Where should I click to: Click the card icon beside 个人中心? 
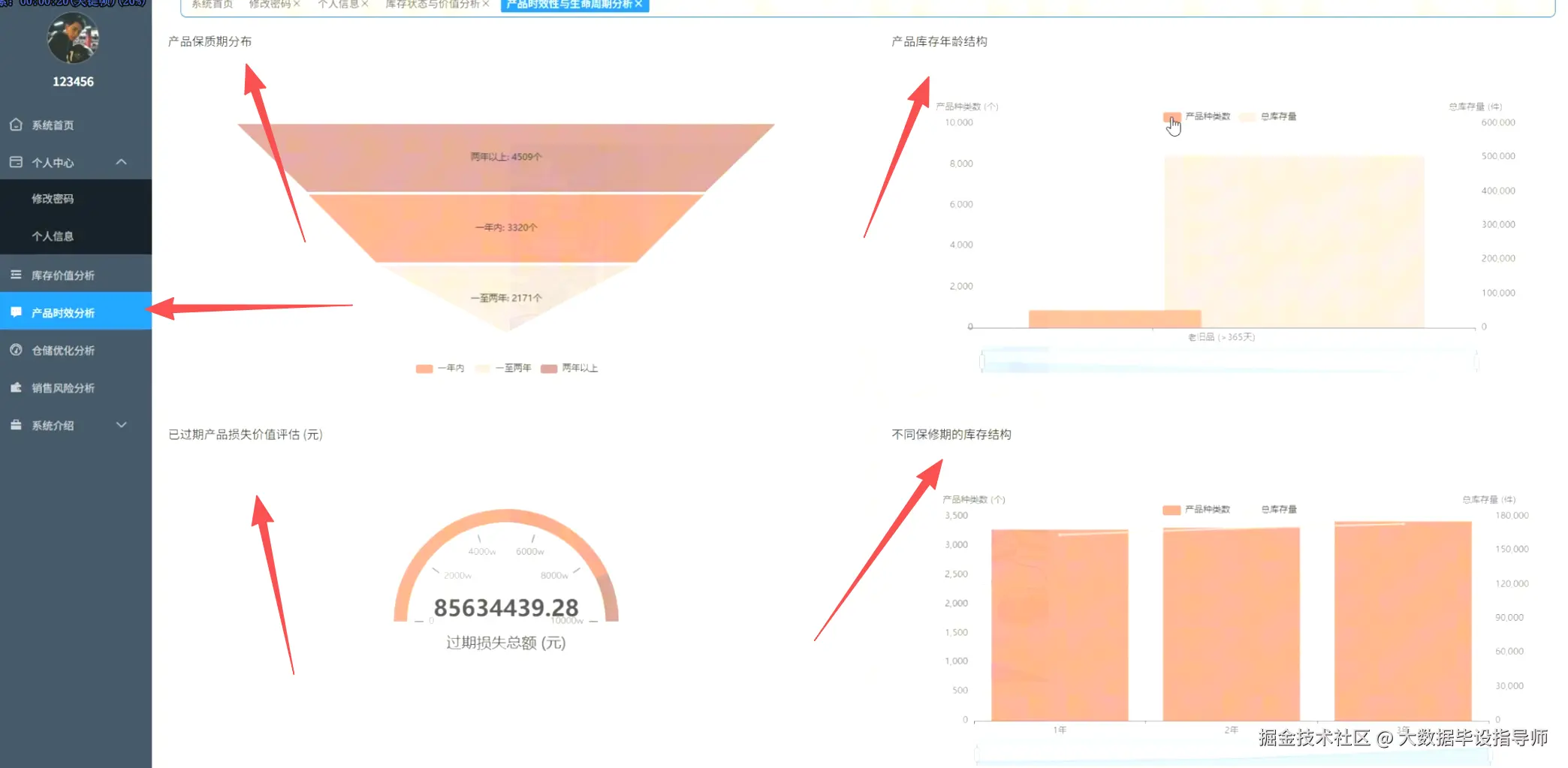(x=16, y=162)
